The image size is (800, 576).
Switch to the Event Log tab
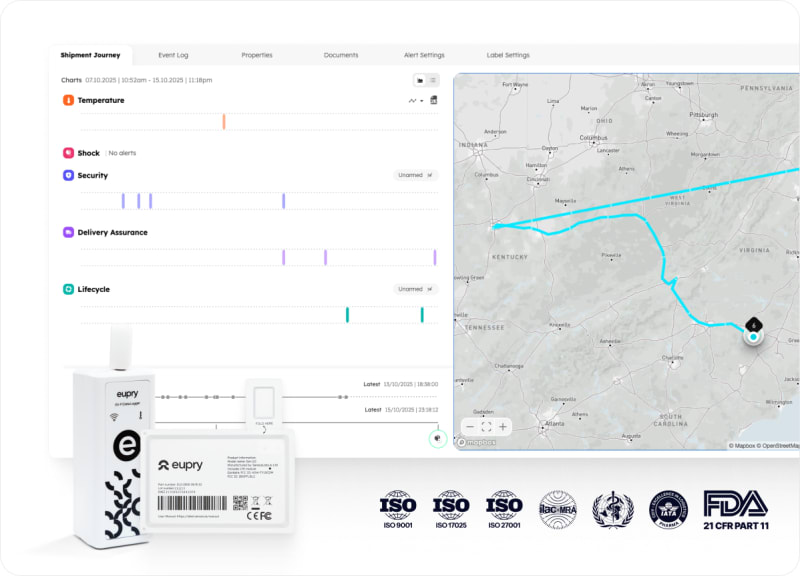tap(173, 55)
